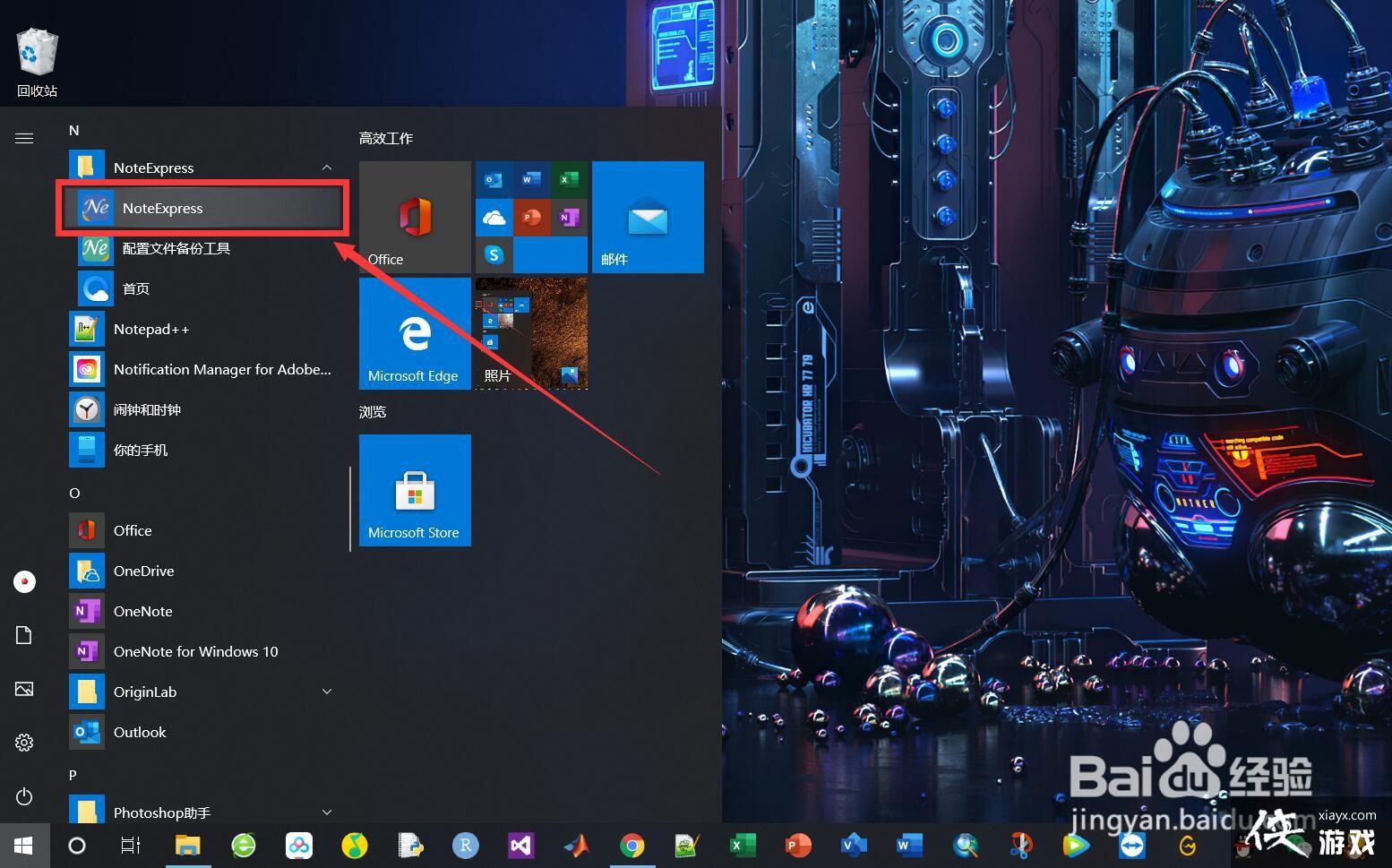This screenshot has width=1392, height=868.
Task: Open the magnifier globe search tool on taskbar
Action: point(965,846)
